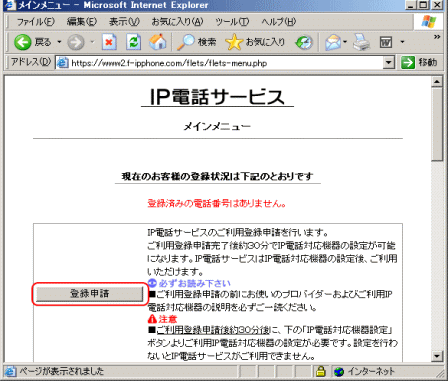This screenshot has width=448, height=381.
Task: Click the status bar page icon
Action: [x=10, y=371]
